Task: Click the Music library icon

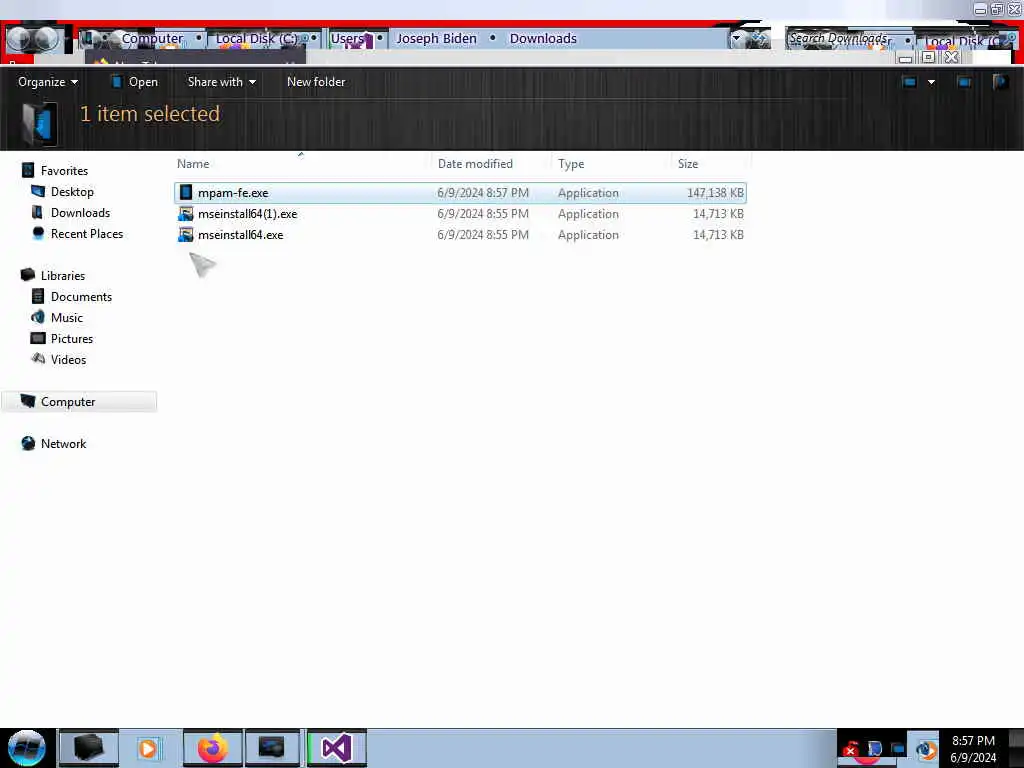Action: (38, 317)
